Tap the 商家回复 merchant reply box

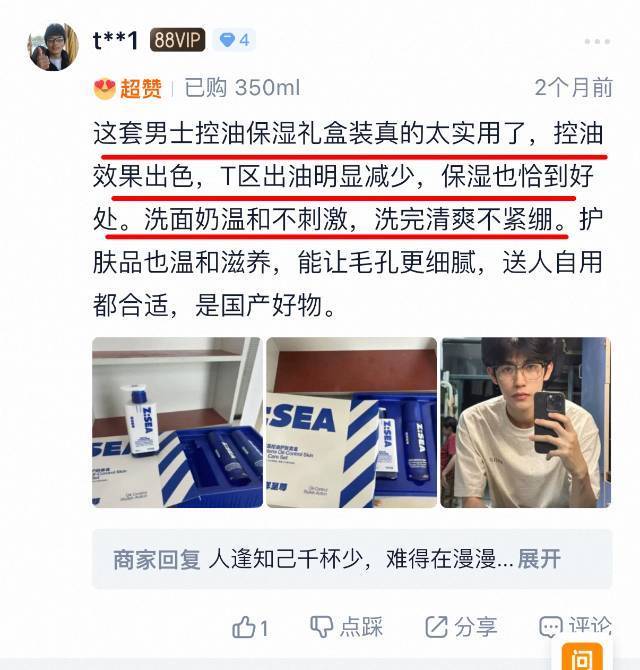[352, 559]
